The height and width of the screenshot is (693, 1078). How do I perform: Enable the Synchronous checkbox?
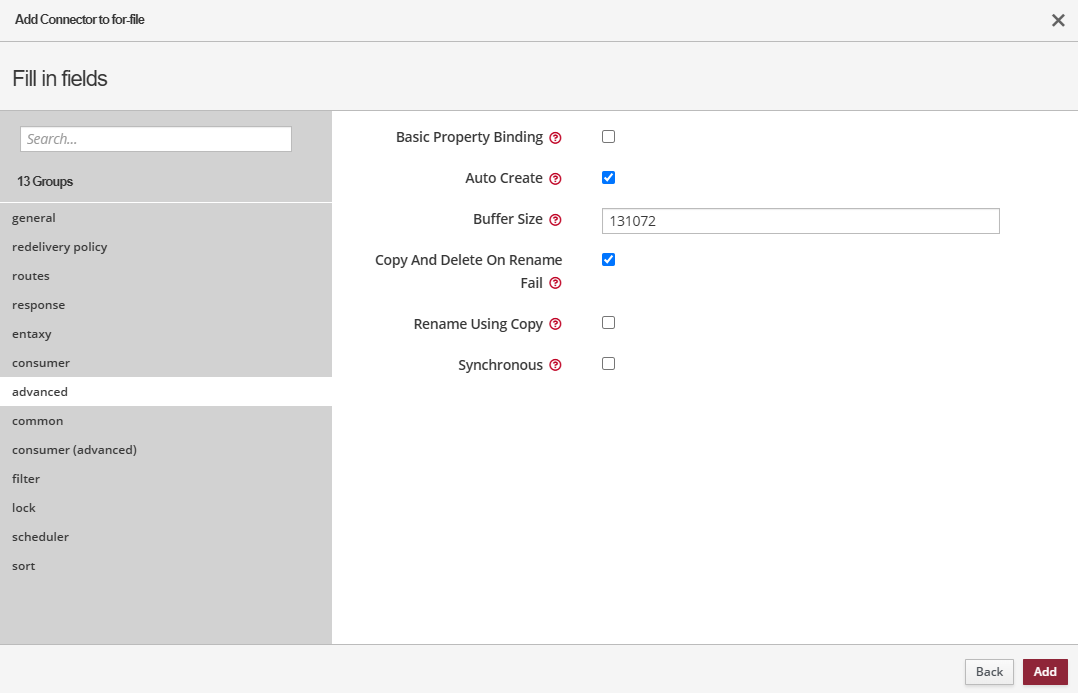608,364
